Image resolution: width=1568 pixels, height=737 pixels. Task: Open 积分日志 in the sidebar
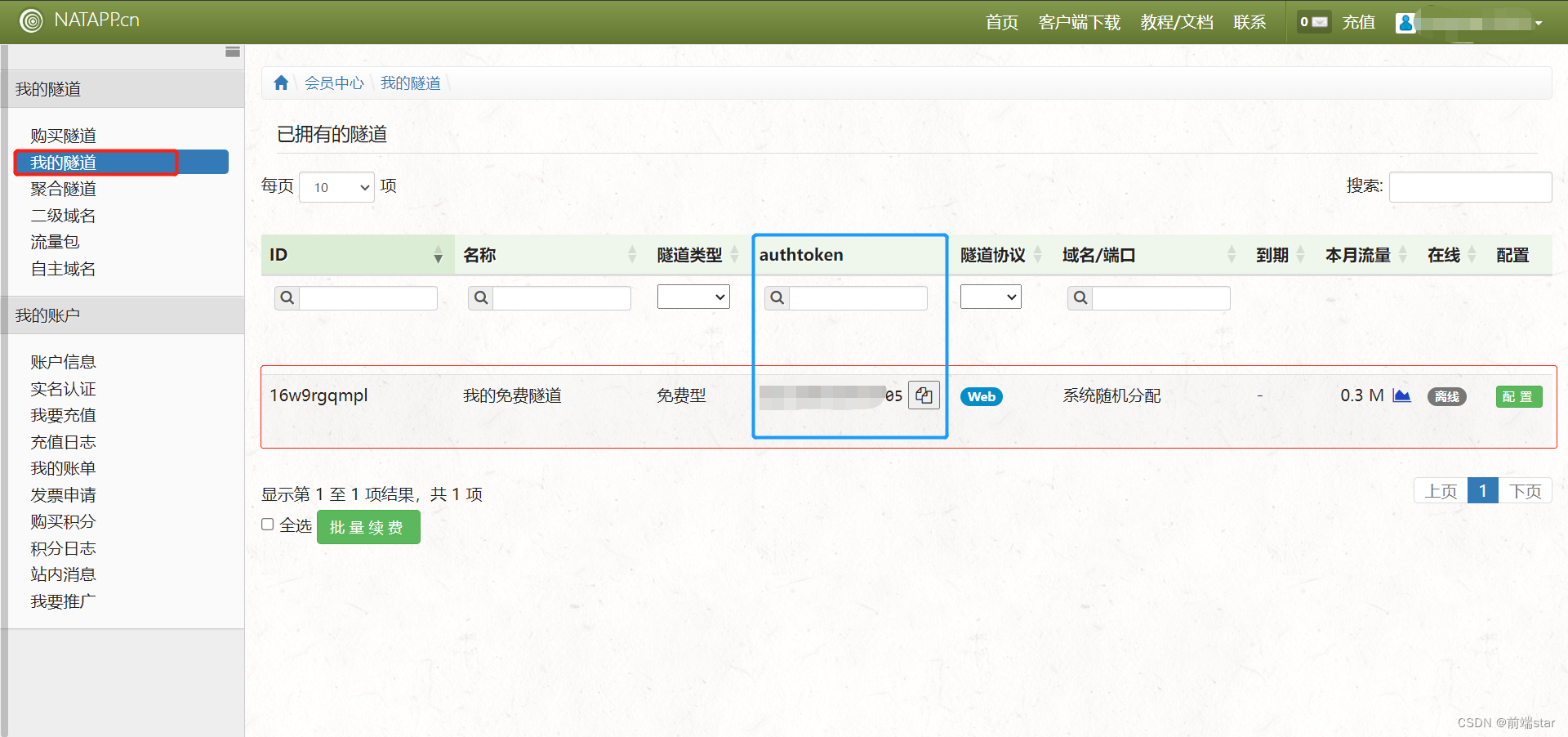tap(64, 548)
